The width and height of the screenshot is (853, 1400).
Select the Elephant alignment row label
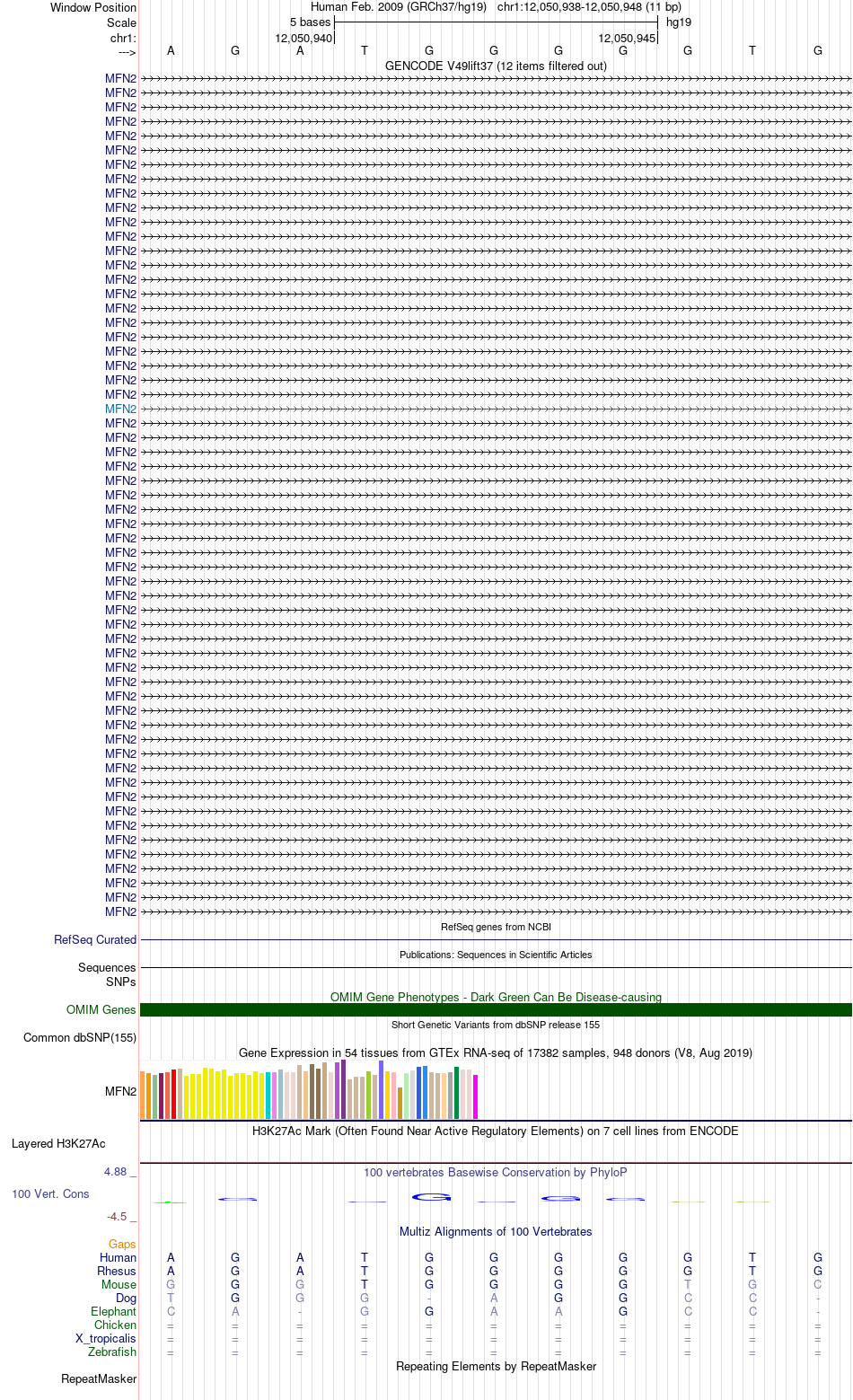coord(113,1311)
